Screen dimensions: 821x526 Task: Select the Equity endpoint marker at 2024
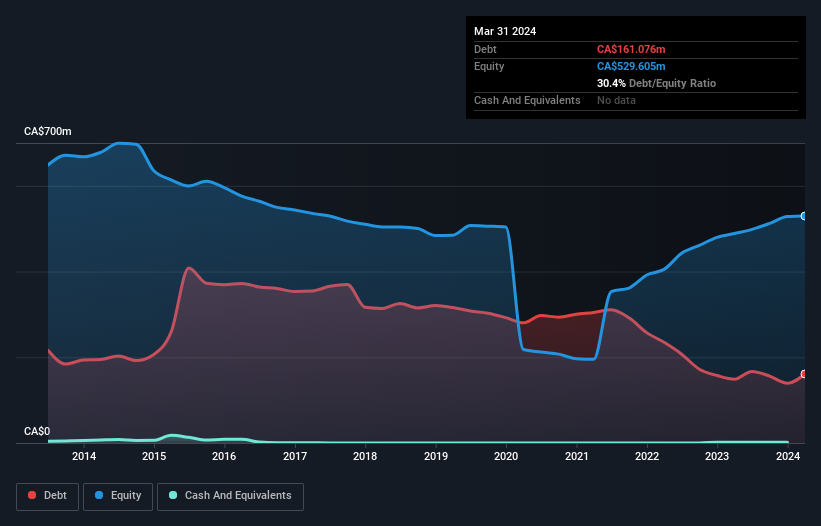coord(804,216)
